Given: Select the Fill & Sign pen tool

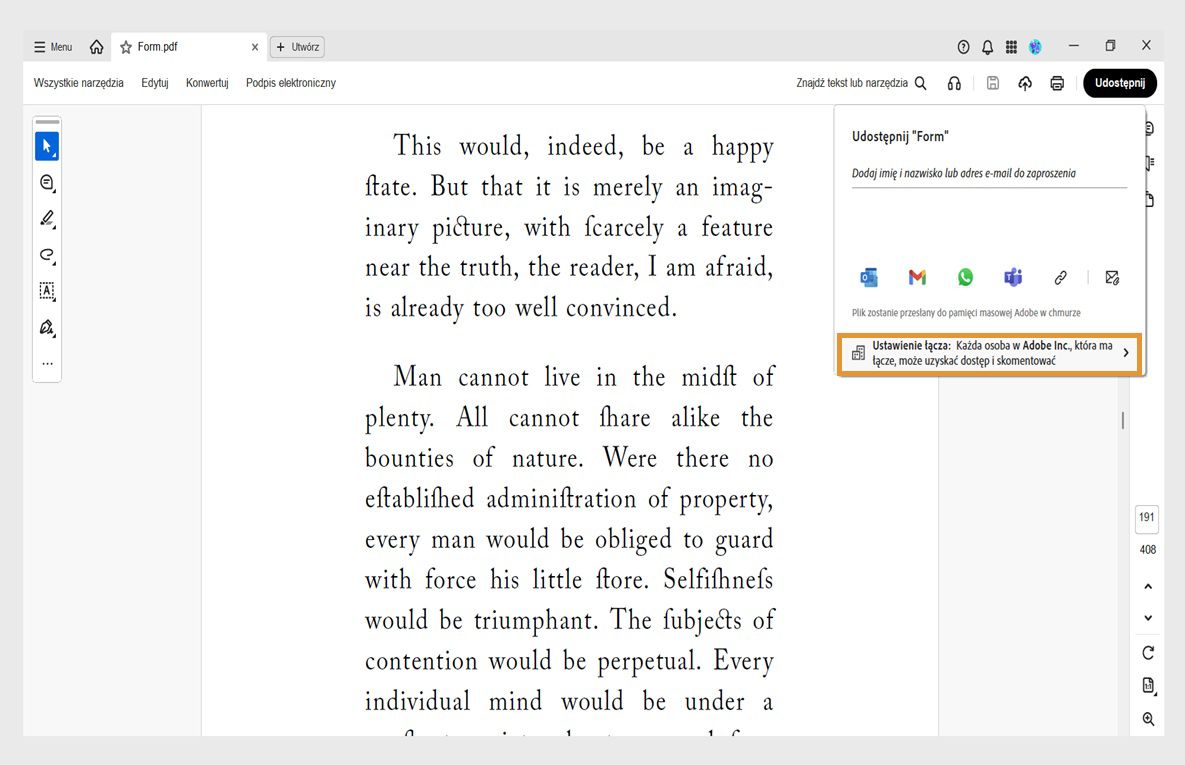Looking at the screenshot, I should (46, 327).
